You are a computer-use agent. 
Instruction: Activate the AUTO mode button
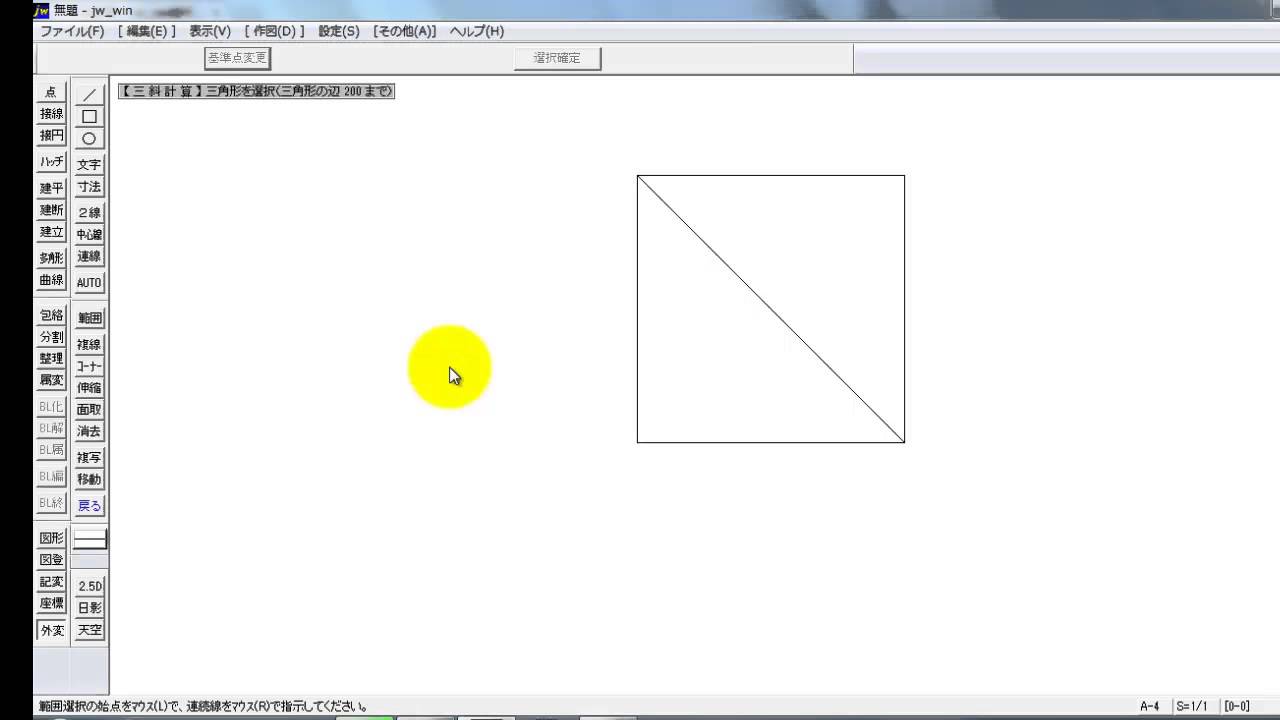tap(89, 282)
